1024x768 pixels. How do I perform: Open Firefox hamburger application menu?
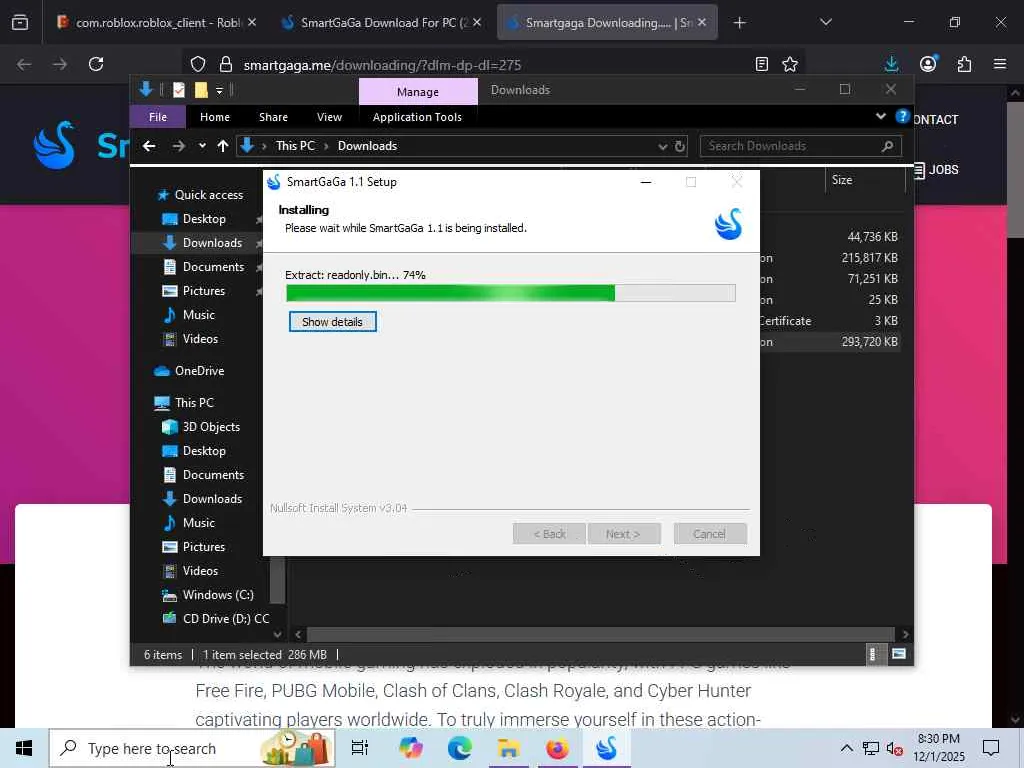click(x=1000, y=64)
